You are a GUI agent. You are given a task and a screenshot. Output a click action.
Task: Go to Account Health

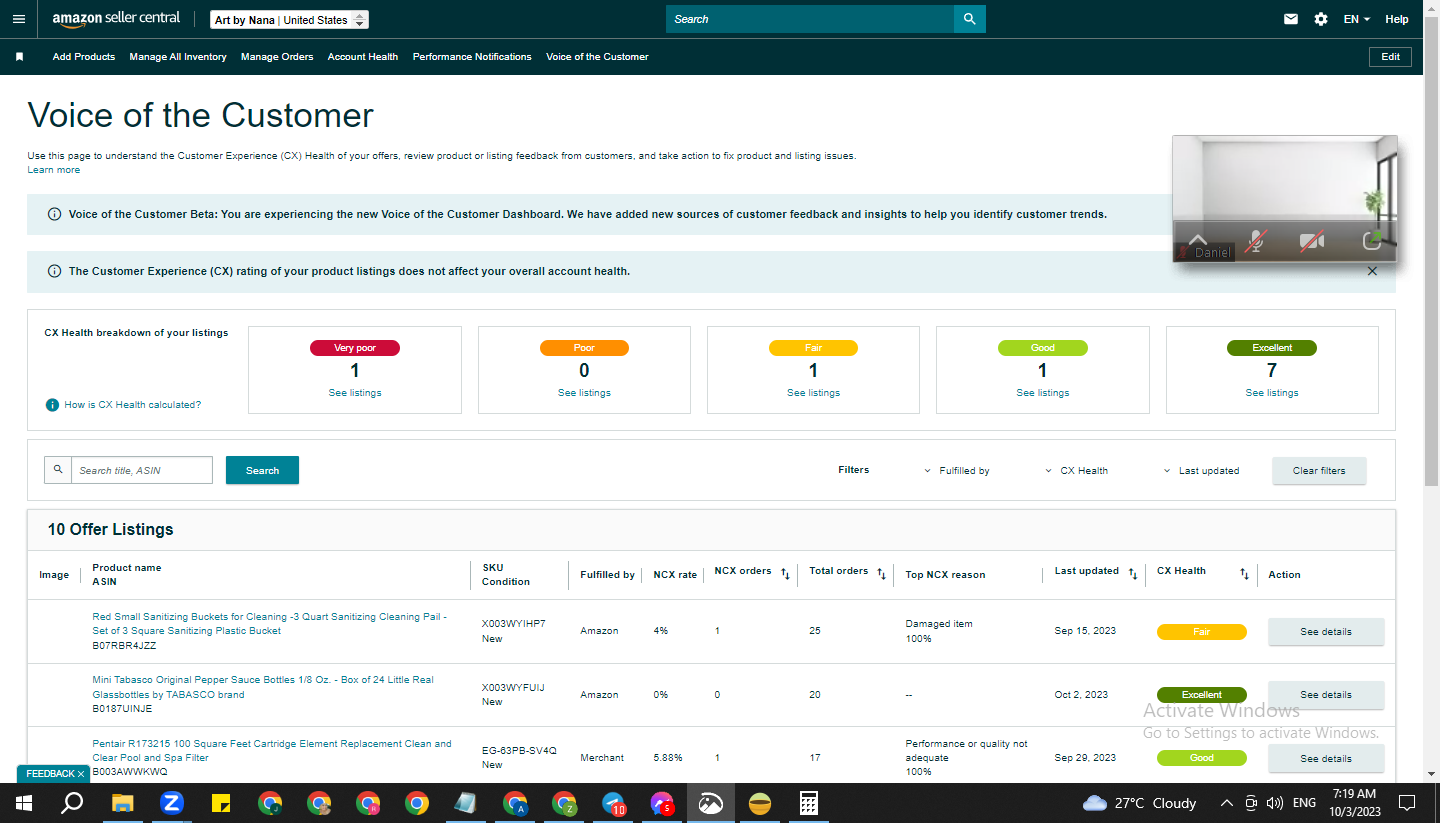[x=363, y=57]
